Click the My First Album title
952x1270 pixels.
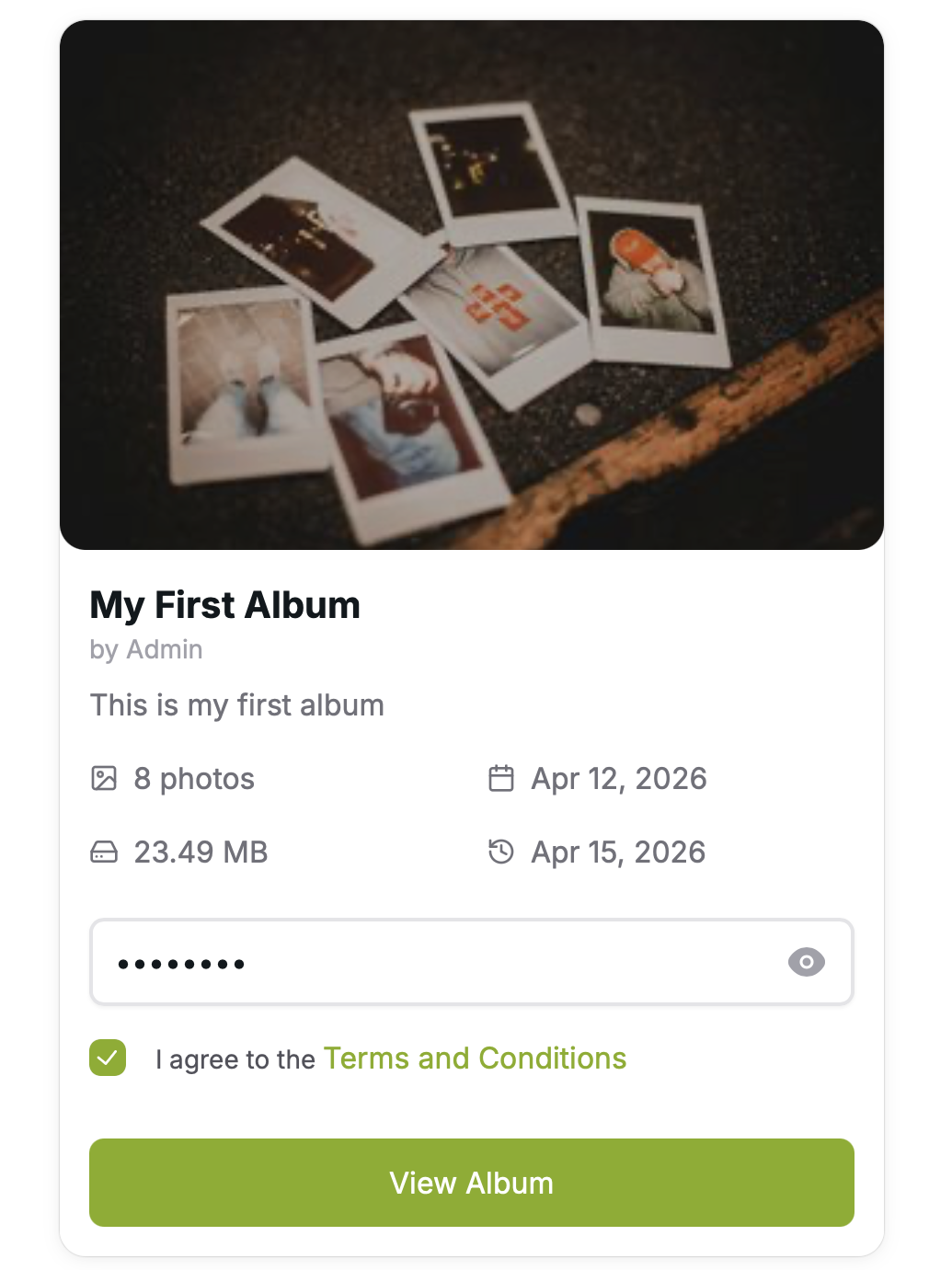[225, 605]
